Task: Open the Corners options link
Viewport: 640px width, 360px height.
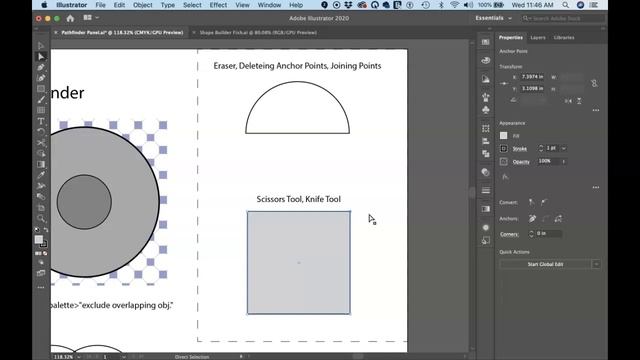Action: (x=509, y=234)
